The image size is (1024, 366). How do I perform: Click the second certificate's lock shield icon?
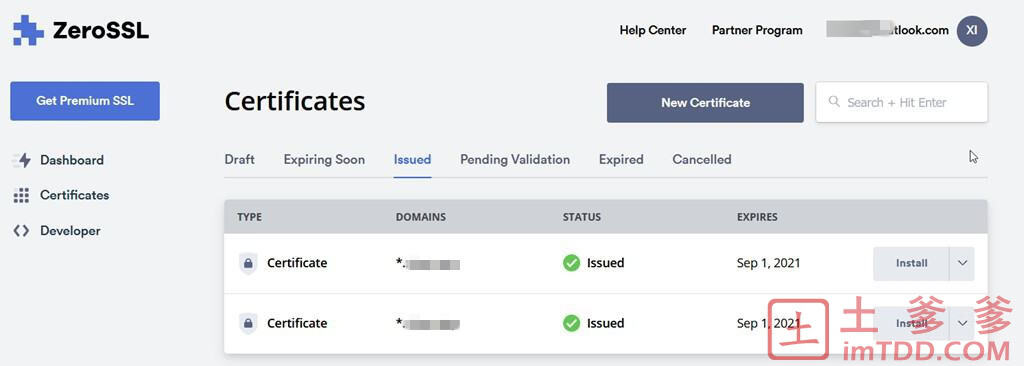click(x=248, y=324)
